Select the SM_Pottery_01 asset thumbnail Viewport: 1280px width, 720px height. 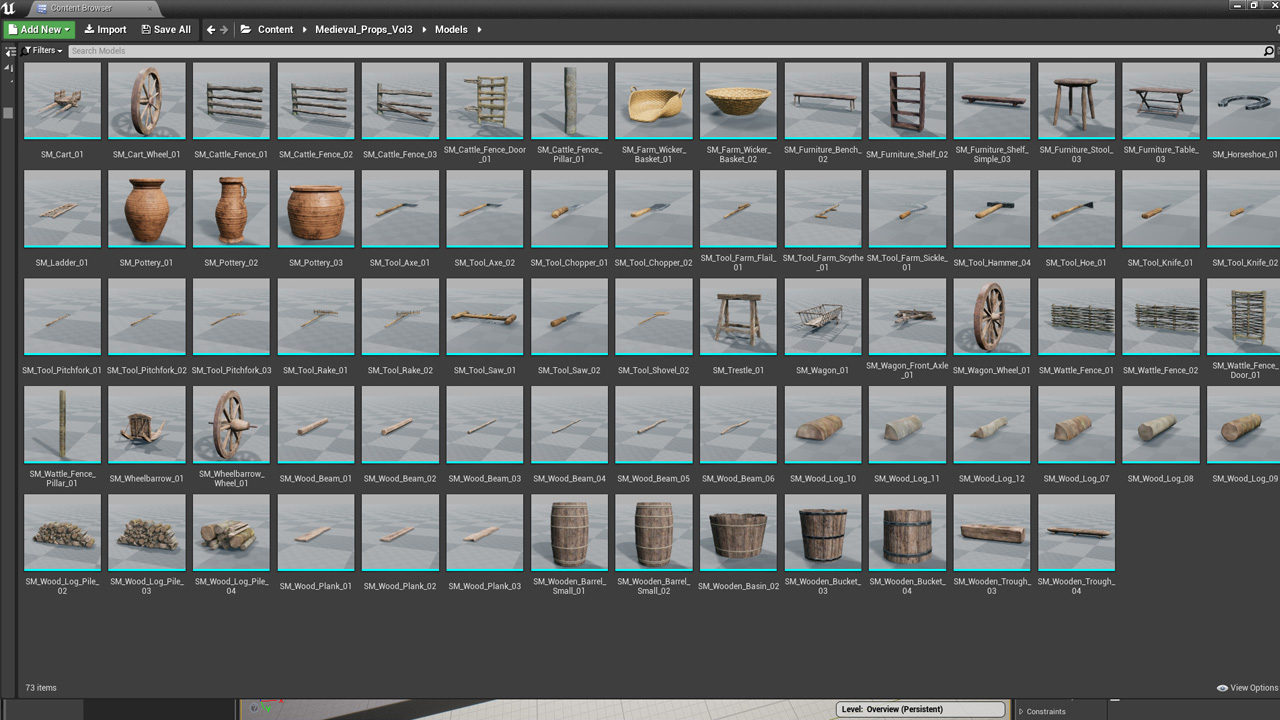point(147,209)
